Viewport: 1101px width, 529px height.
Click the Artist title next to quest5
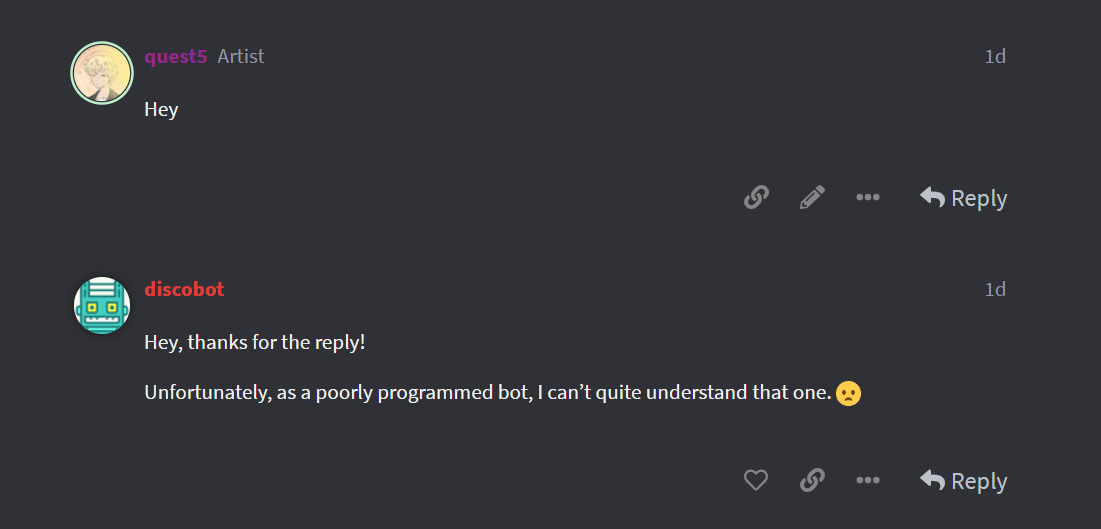pyautogui.click(x=241, y=56)
